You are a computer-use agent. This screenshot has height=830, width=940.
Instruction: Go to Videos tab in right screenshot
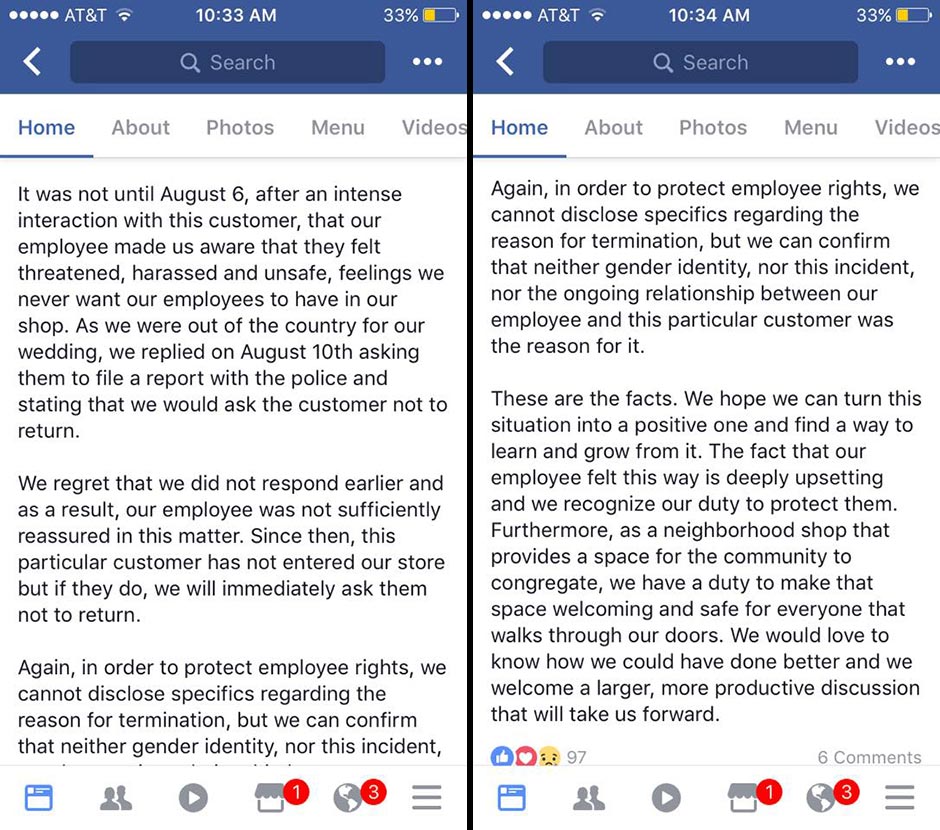906,127
